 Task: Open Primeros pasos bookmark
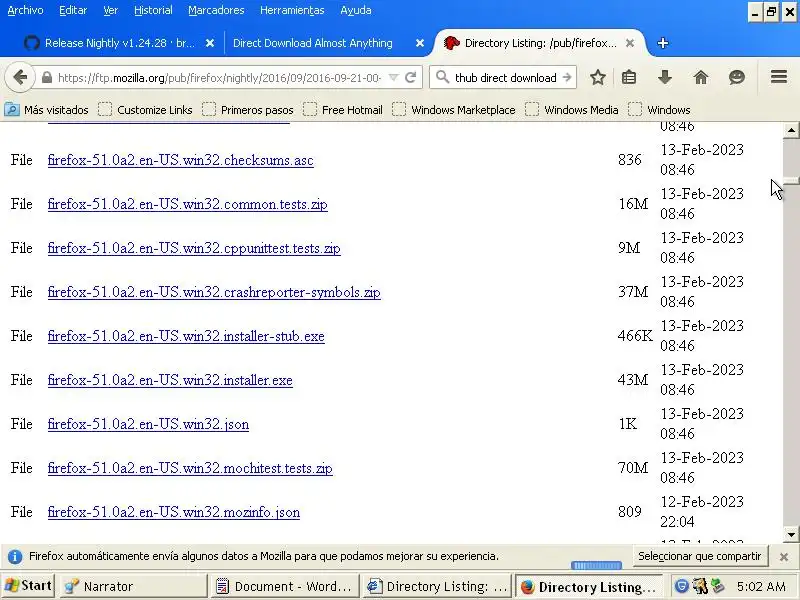tap(248, 110)
